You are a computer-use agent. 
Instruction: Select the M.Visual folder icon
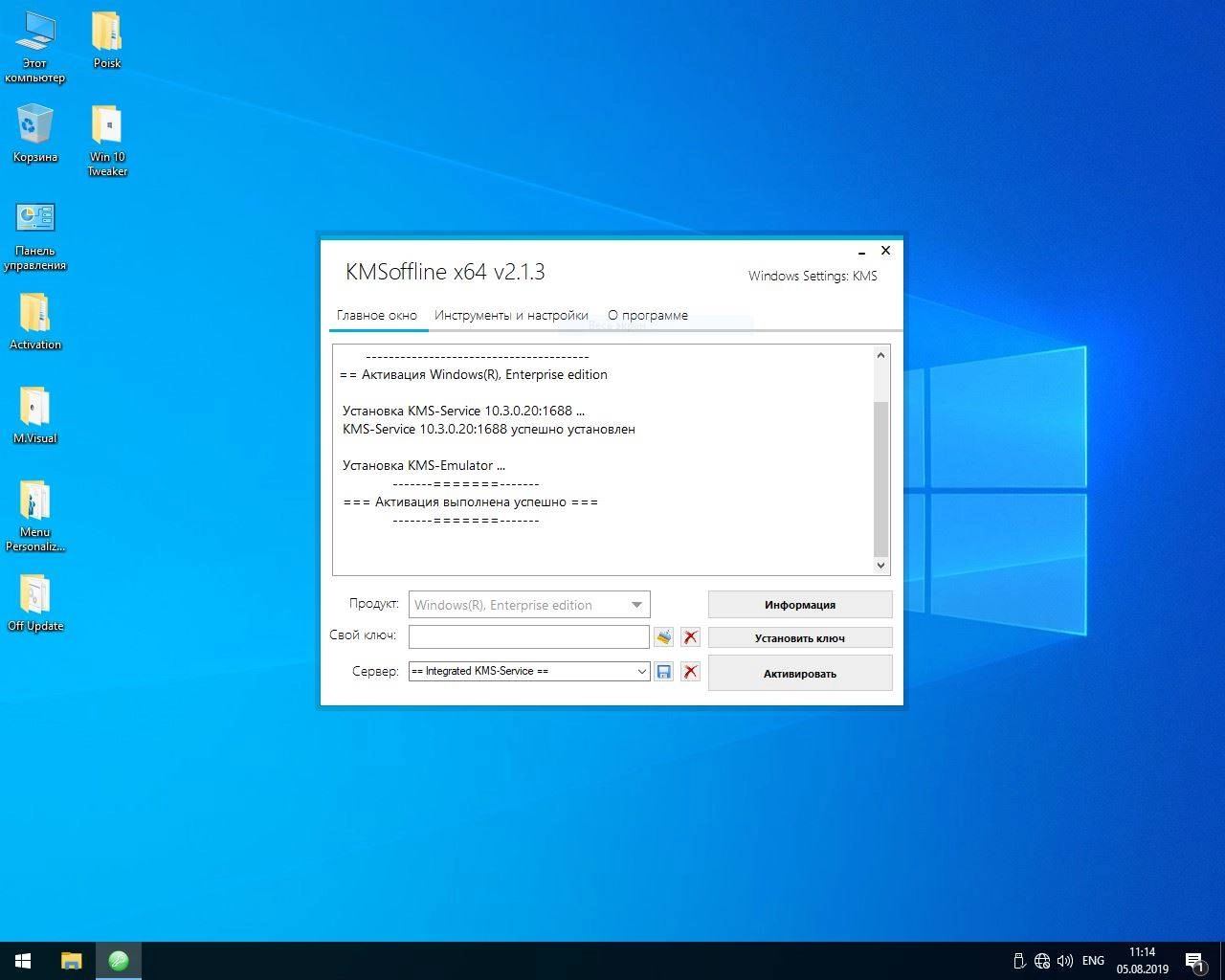click(35, 415)
